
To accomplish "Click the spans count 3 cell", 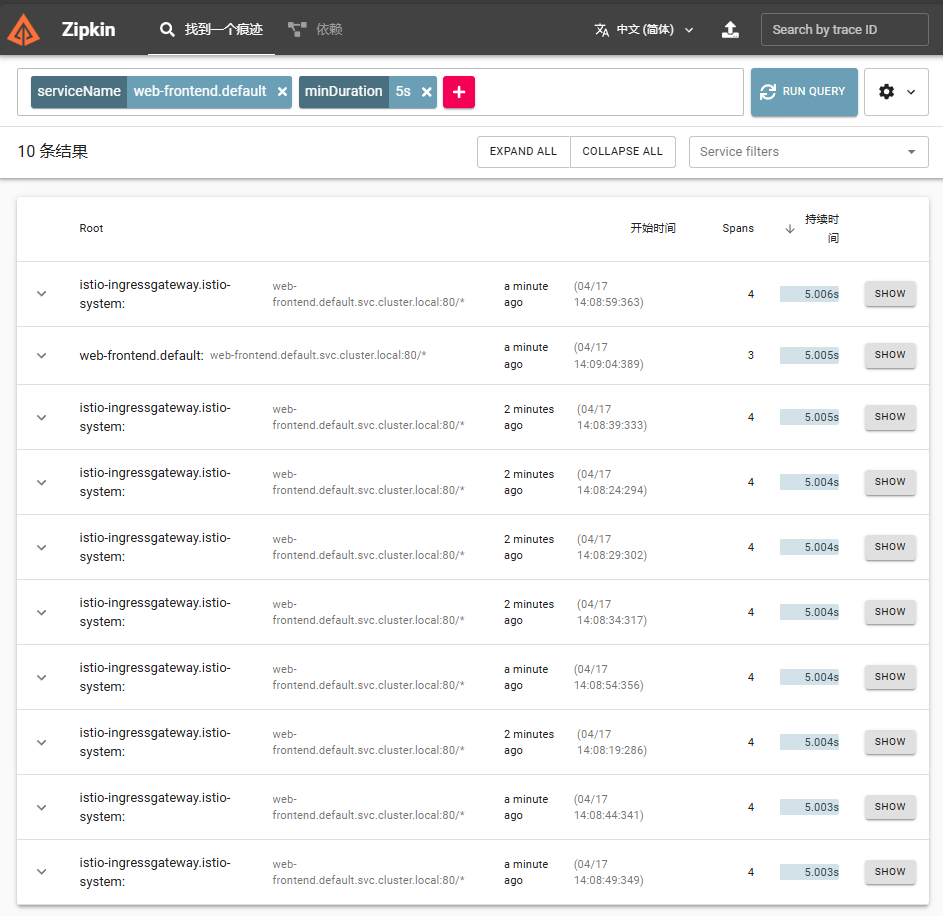I will (751, 355).
